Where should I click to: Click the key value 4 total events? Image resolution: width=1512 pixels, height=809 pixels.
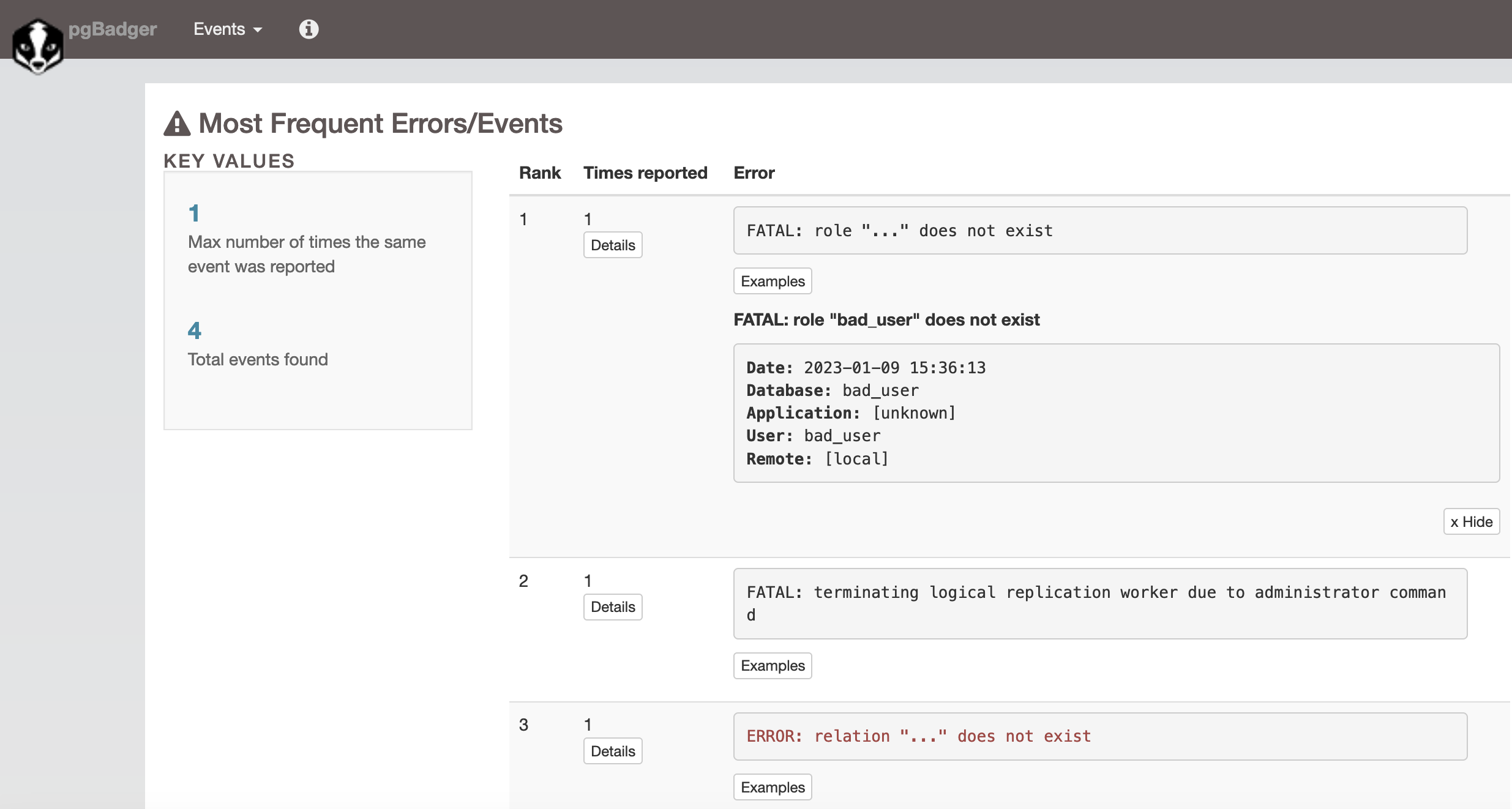(194, 331)
